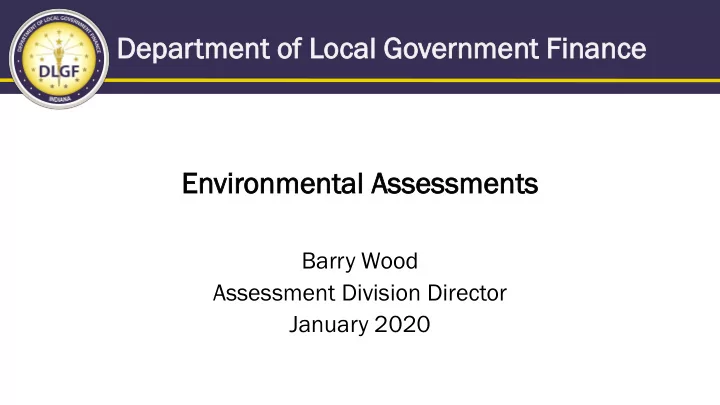Click the 'Environmental Assessments' slide title
The width and height of the screenshot is (720, 405).
[360, 184]
